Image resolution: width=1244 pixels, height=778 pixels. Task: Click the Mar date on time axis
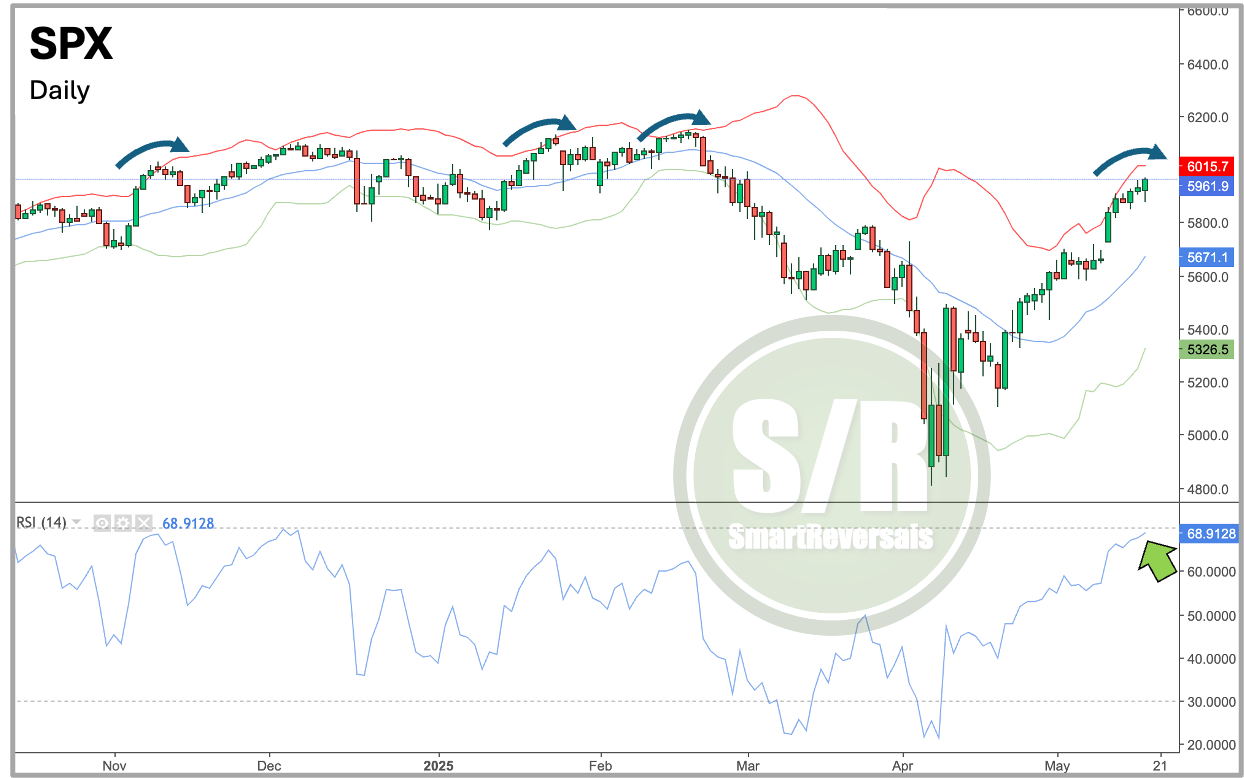[746, 765]
